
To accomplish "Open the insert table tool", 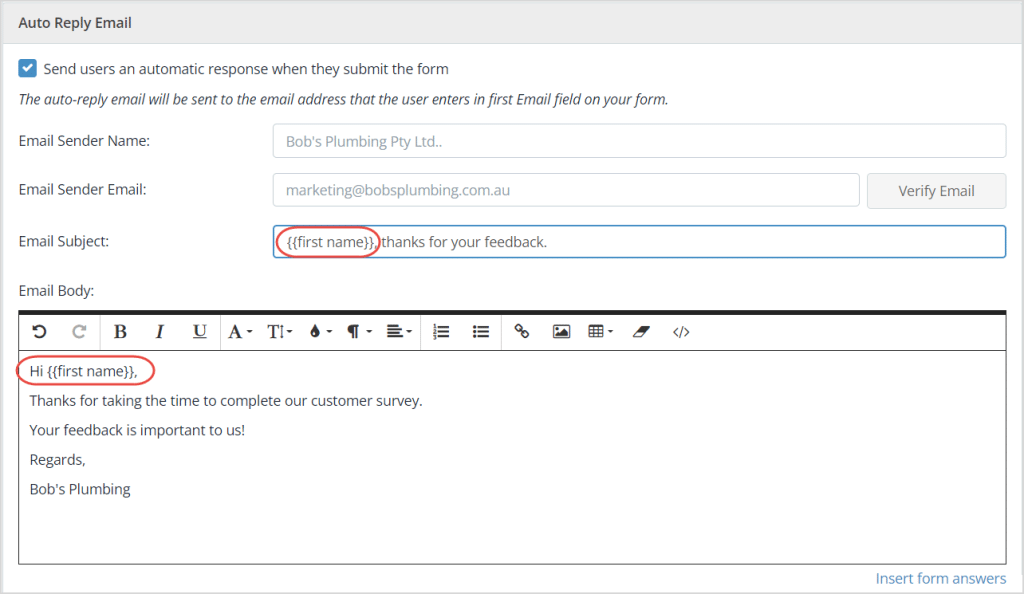I will (x=600, y=331).
